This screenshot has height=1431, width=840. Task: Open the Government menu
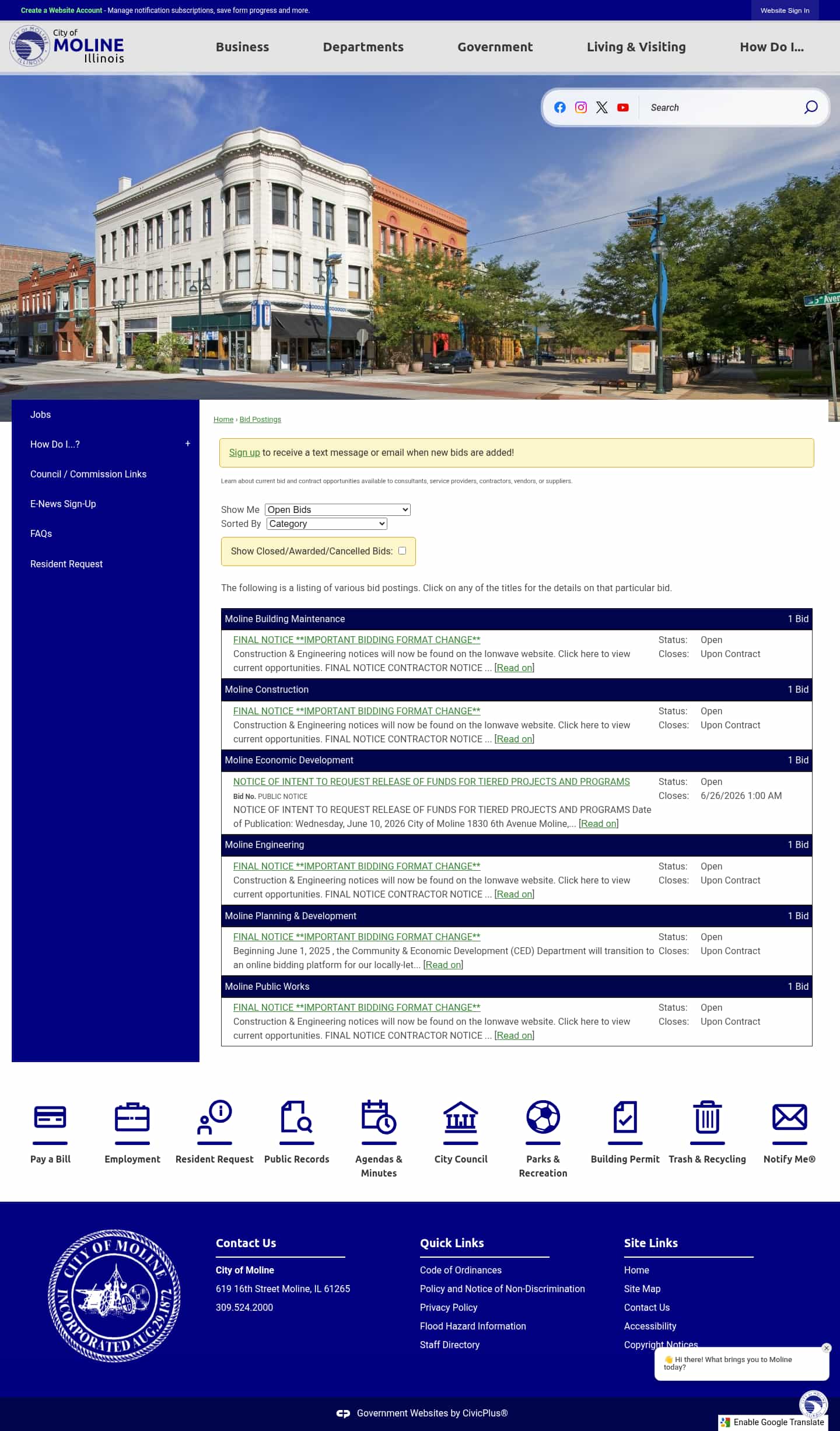pos(495,47)
